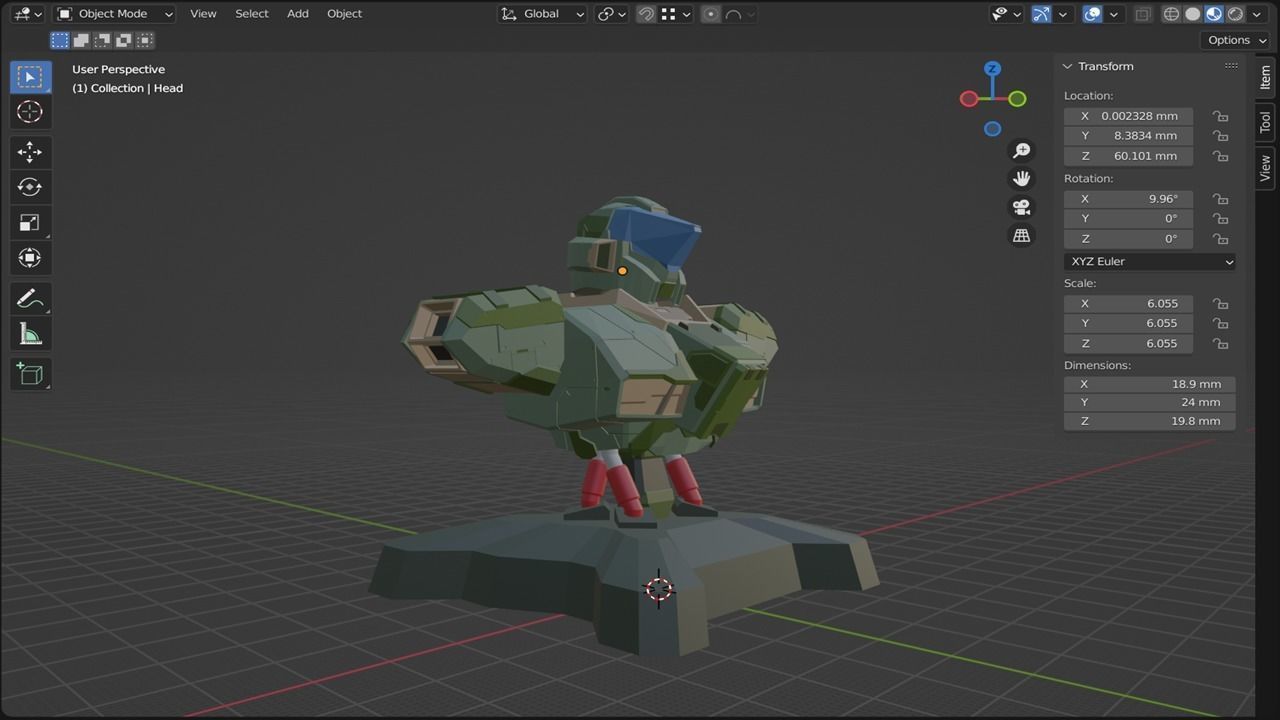Activate the Add Cube tool
The image size is (1280, 720).
[x=30, y=373]
